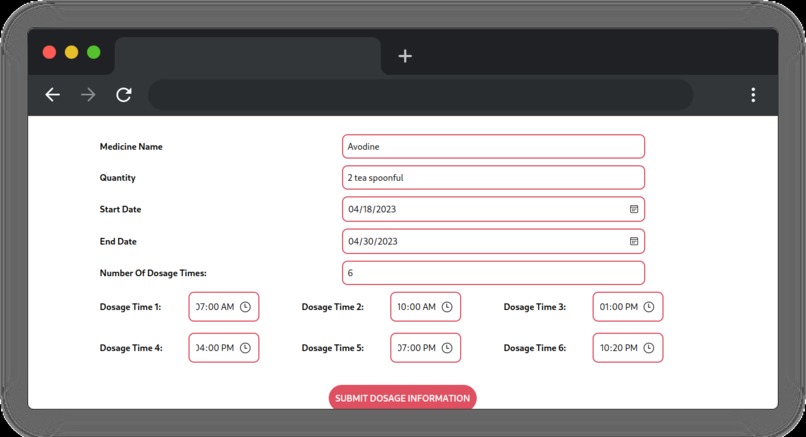Reload the page with the refresh icon
Image resolution: width=806 pixels, height=437 pixels.
click(x=124, y=95)
